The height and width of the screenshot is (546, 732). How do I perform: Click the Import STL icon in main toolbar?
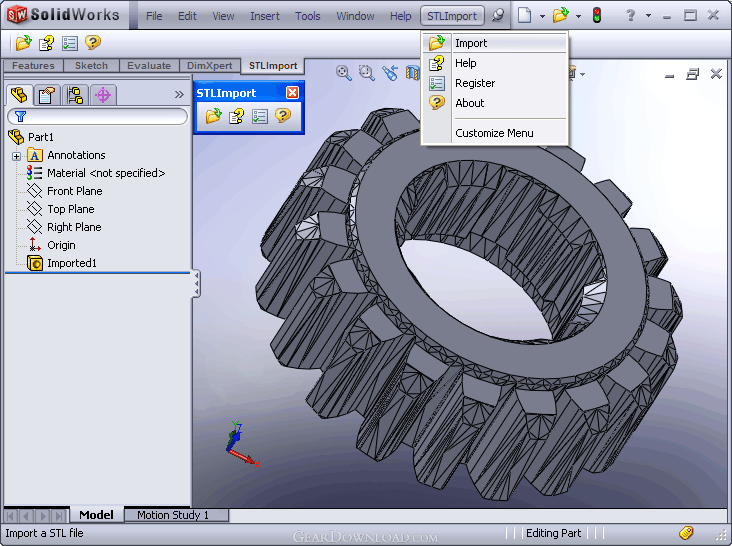click(x=23, y=43)
